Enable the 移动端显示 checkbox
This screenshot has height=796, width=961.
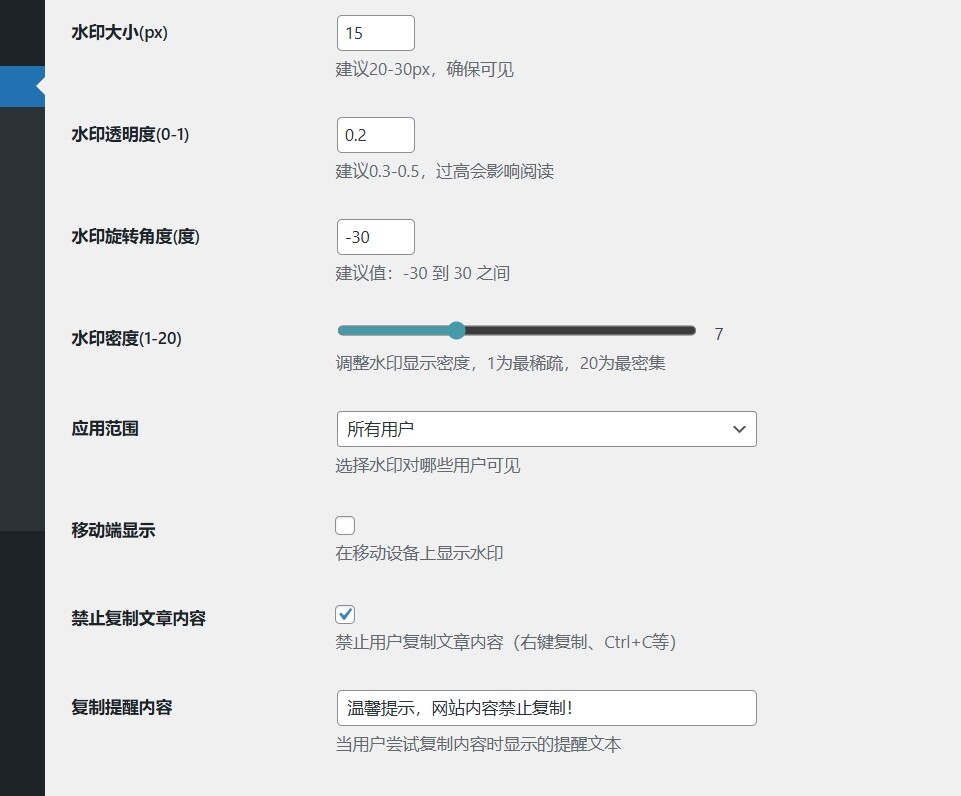tap(345, 525)
